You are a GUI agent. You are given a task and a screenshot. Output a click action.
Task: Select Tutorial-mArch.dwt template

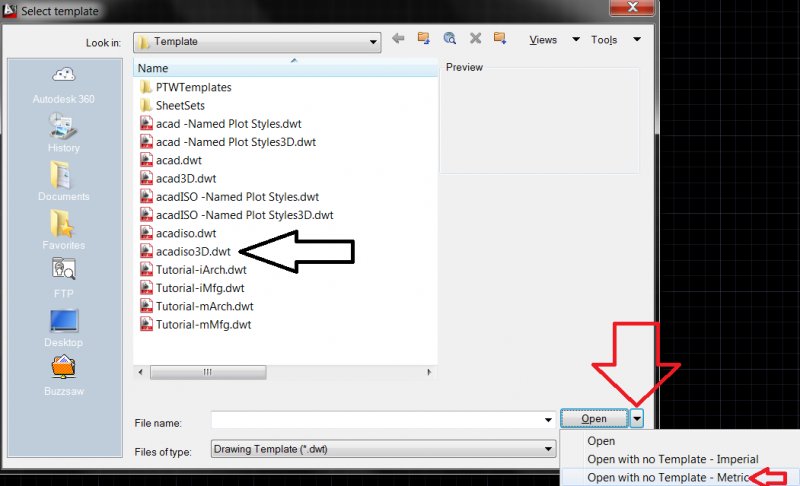(x=197, y=306)
